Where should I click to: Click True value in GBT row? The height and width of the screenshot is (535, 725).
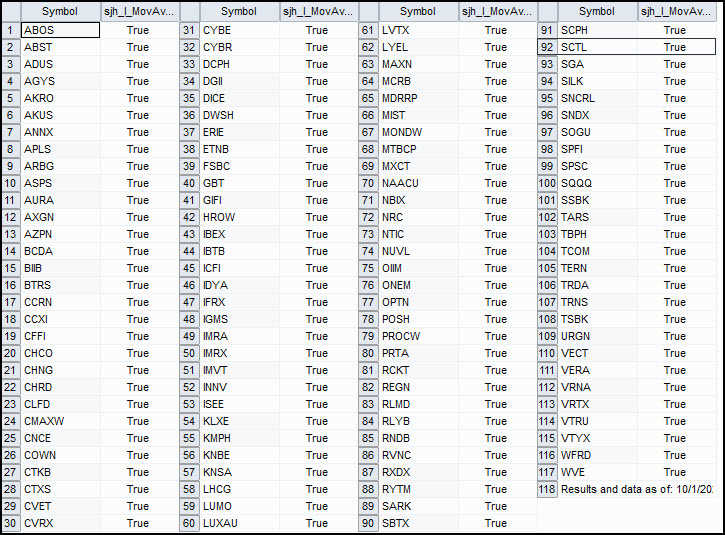tap(317, 183)
